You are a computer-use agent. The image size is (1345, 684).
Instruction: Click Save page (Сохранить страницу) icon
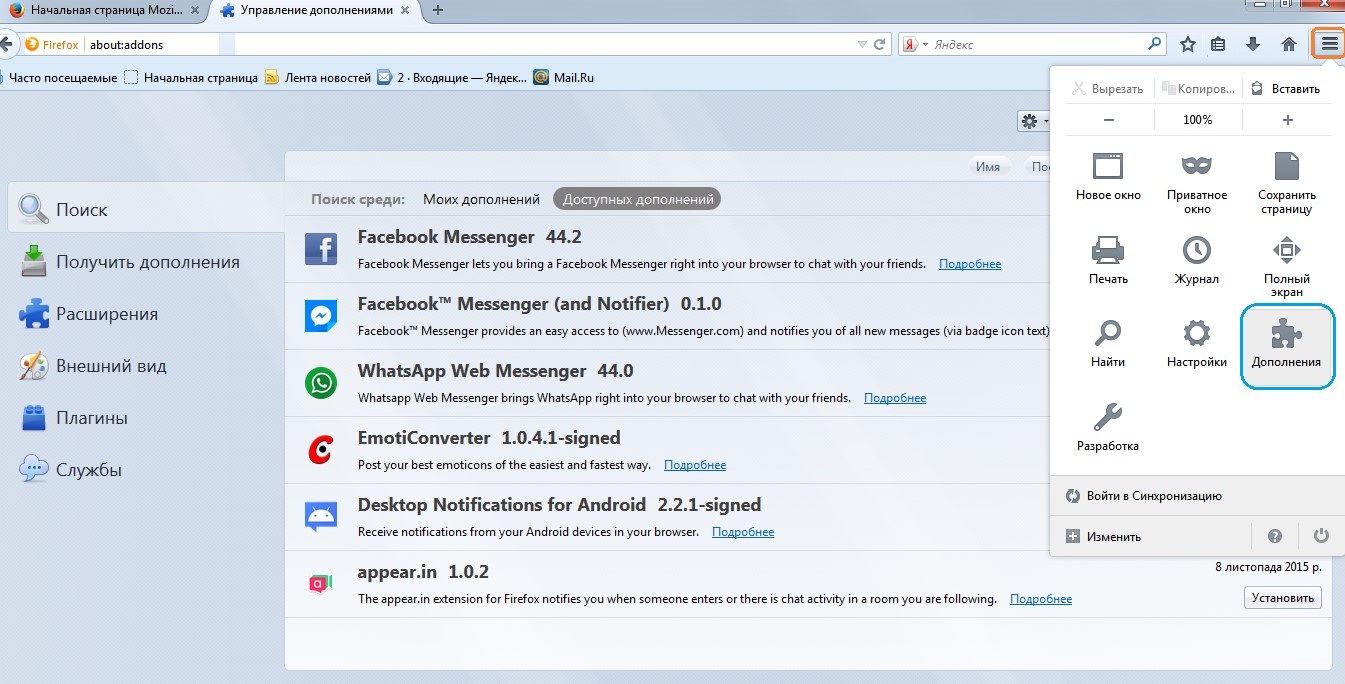(1286, 166)
